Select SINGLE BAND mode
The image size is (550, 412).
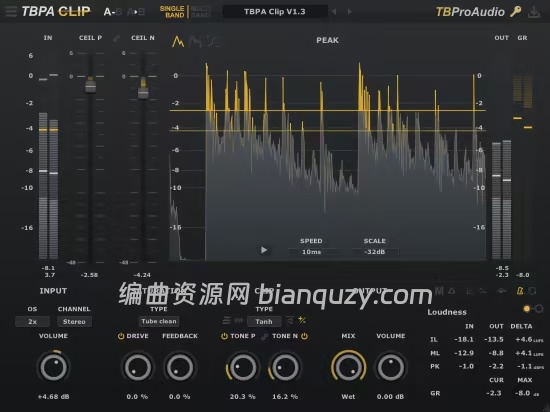[x=172, y=12]
